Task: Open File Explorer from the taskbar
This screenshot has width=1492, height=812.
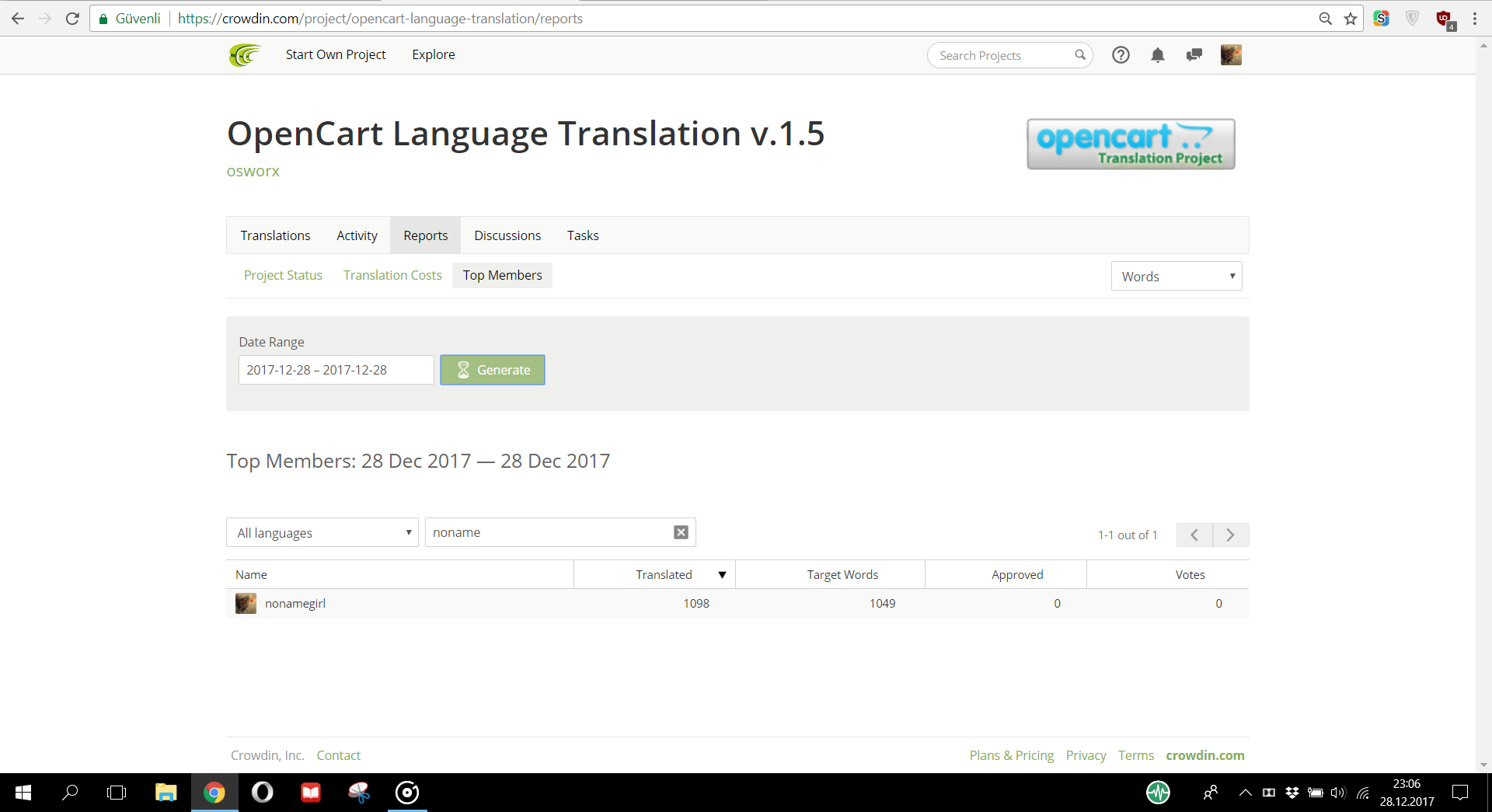Action: tap(166, 793)
